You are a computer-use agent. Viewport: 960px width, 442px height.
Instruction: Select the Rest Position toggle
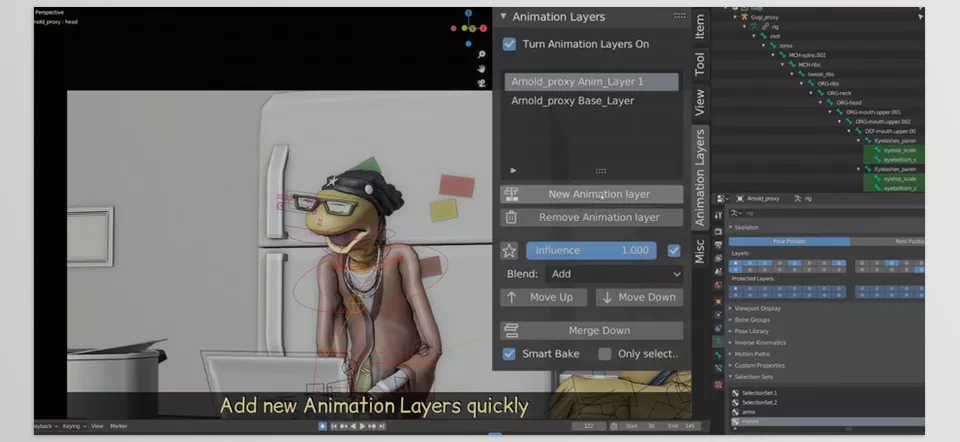point(888,241)
